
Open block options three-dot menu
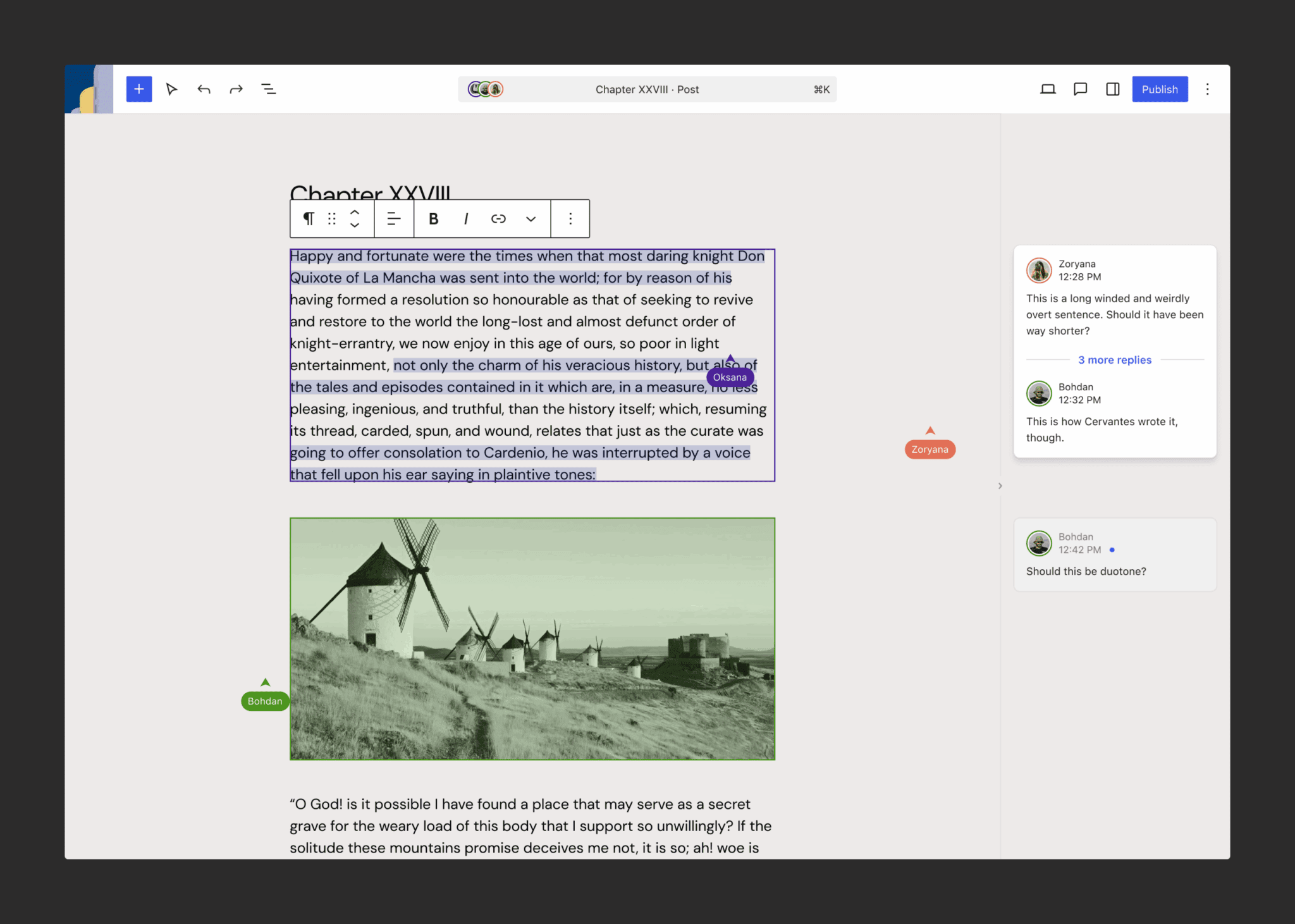point(570,219)
